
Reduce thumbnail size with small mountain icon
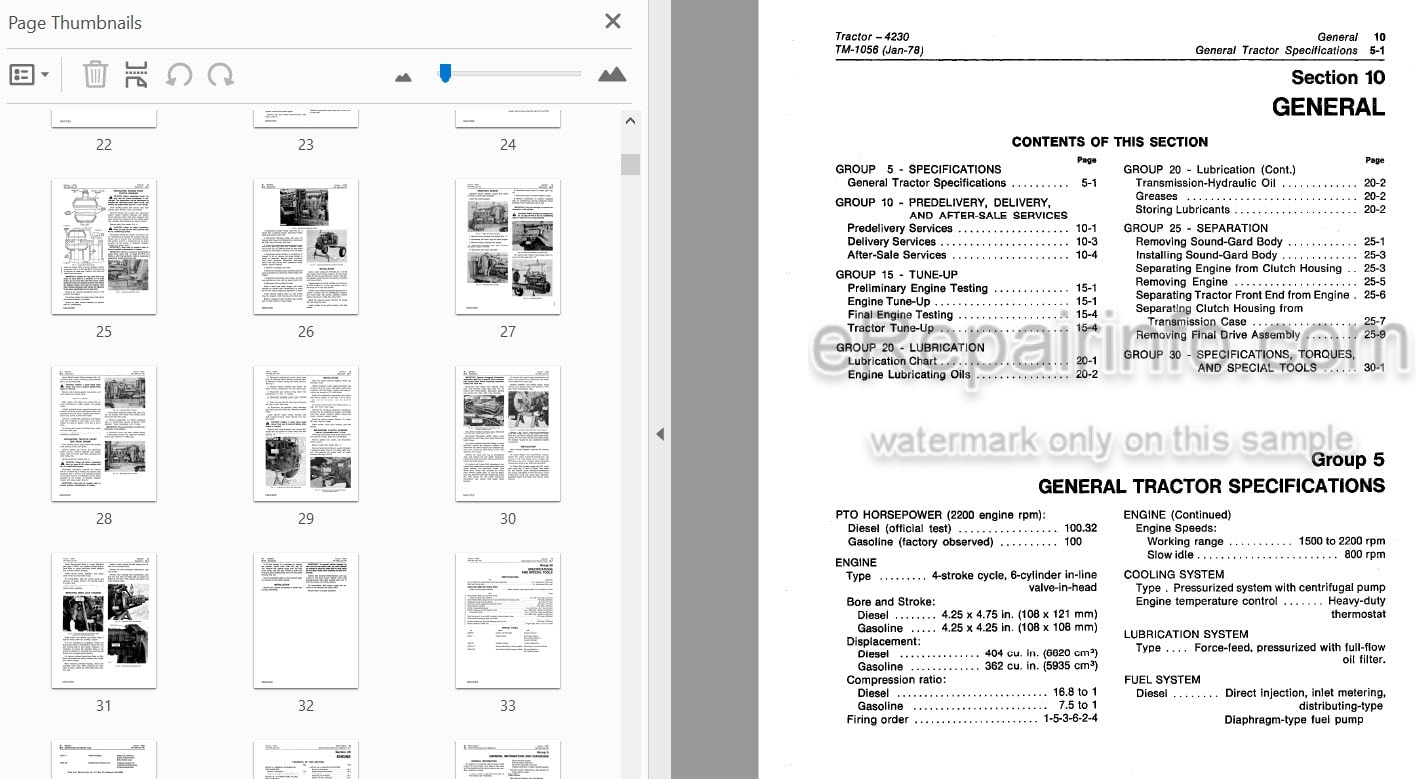click(404, 76)
